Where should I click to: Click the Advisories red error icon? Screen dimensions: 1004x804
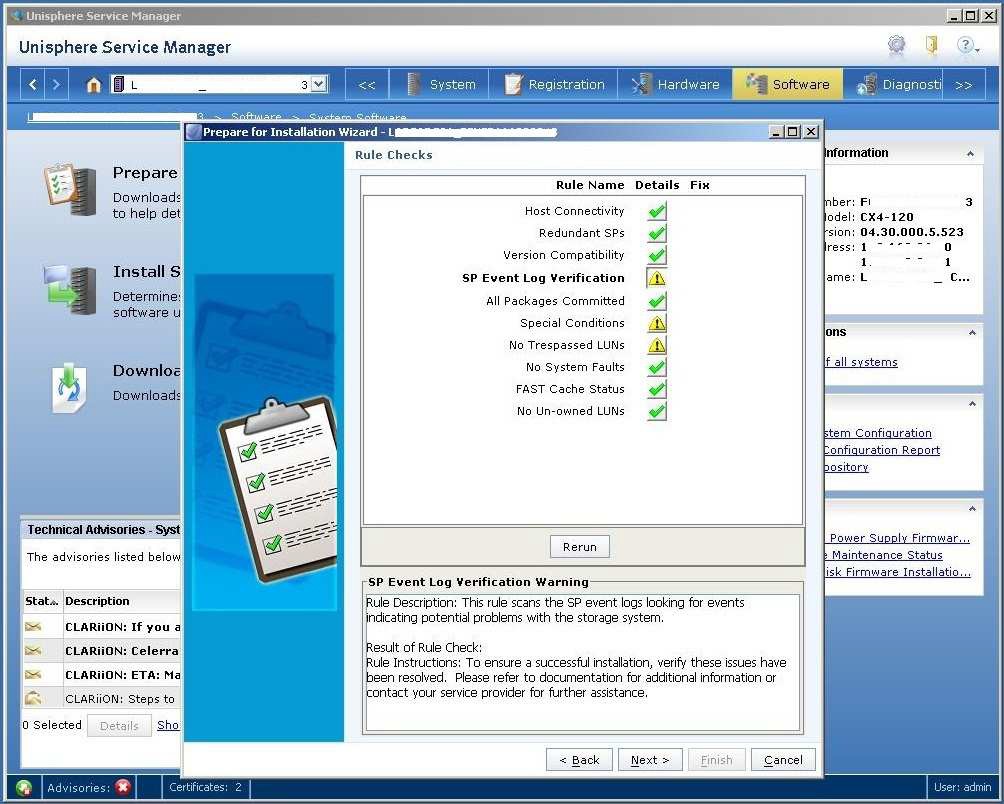(124, 787)
